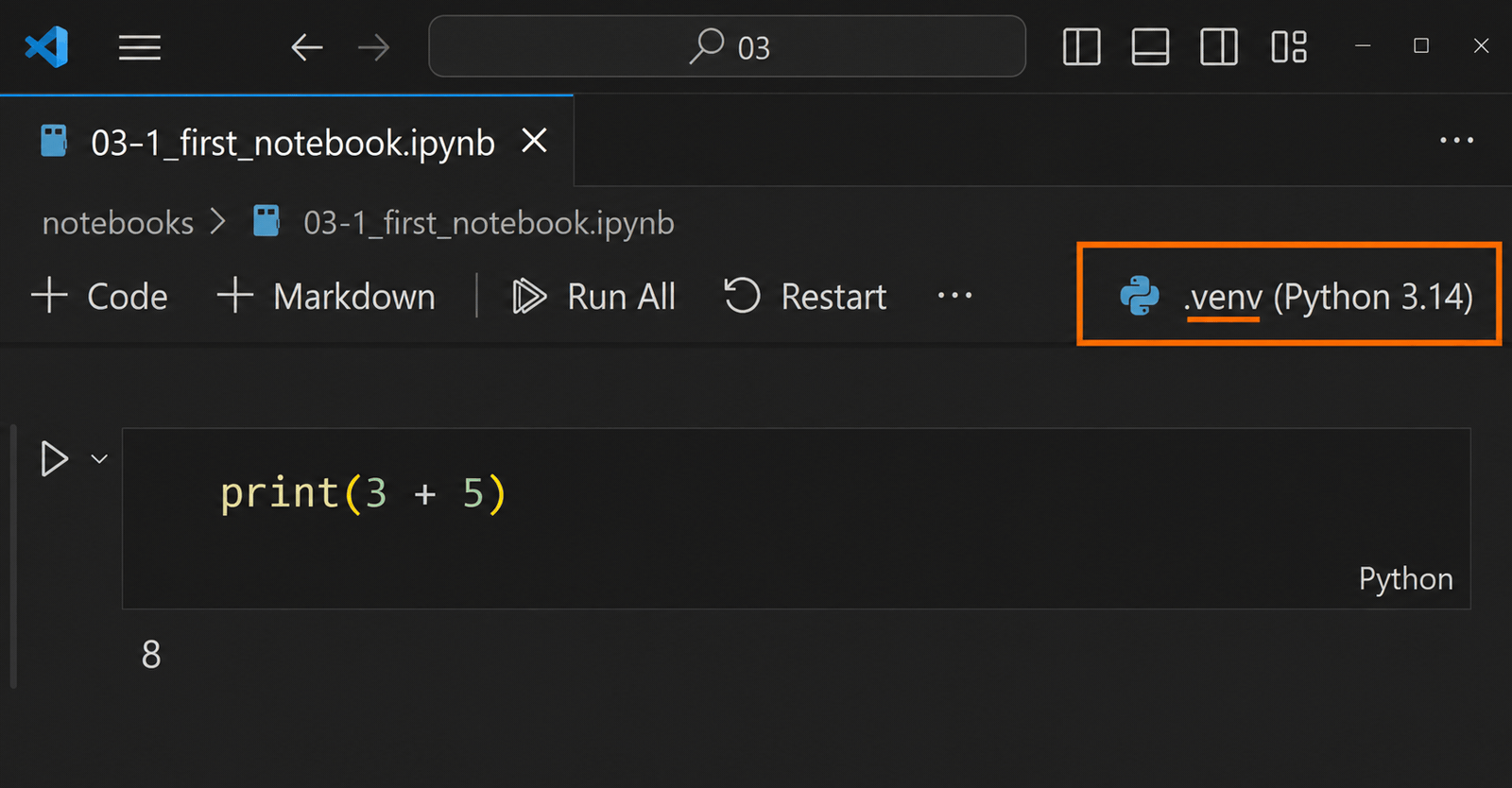Add a new Markdown cell

[326, 297]
